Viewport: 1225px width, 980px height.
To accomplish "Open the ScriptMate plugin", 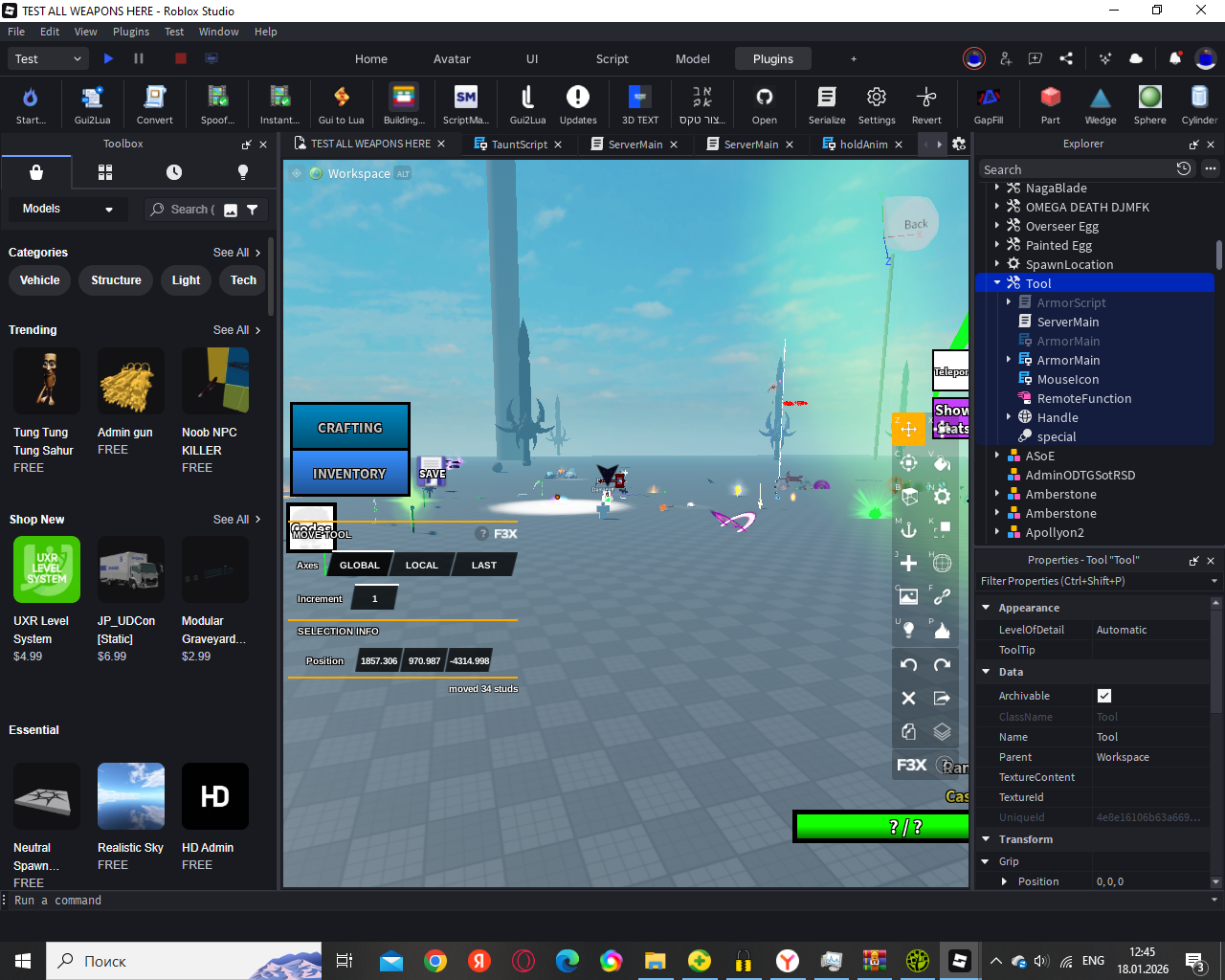I will coord(466,104).
